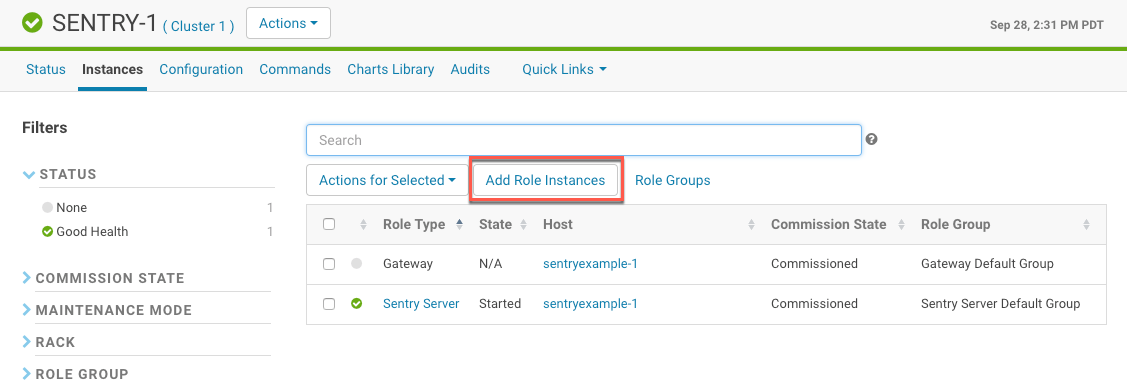Click into the Search input field
Image resolution: width=1127 pixels, height=383 pixels.
click(584, 140)
